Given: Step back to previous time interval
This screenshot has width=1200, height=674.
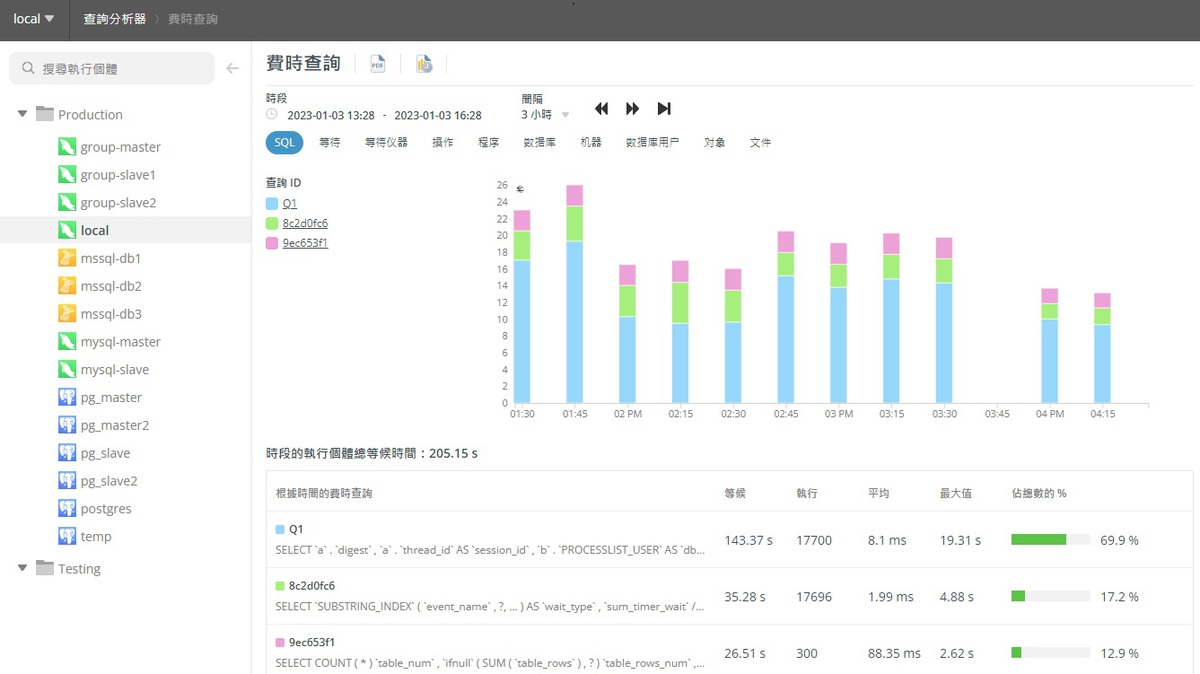Looking at the screenshot, I should point(601,109).
